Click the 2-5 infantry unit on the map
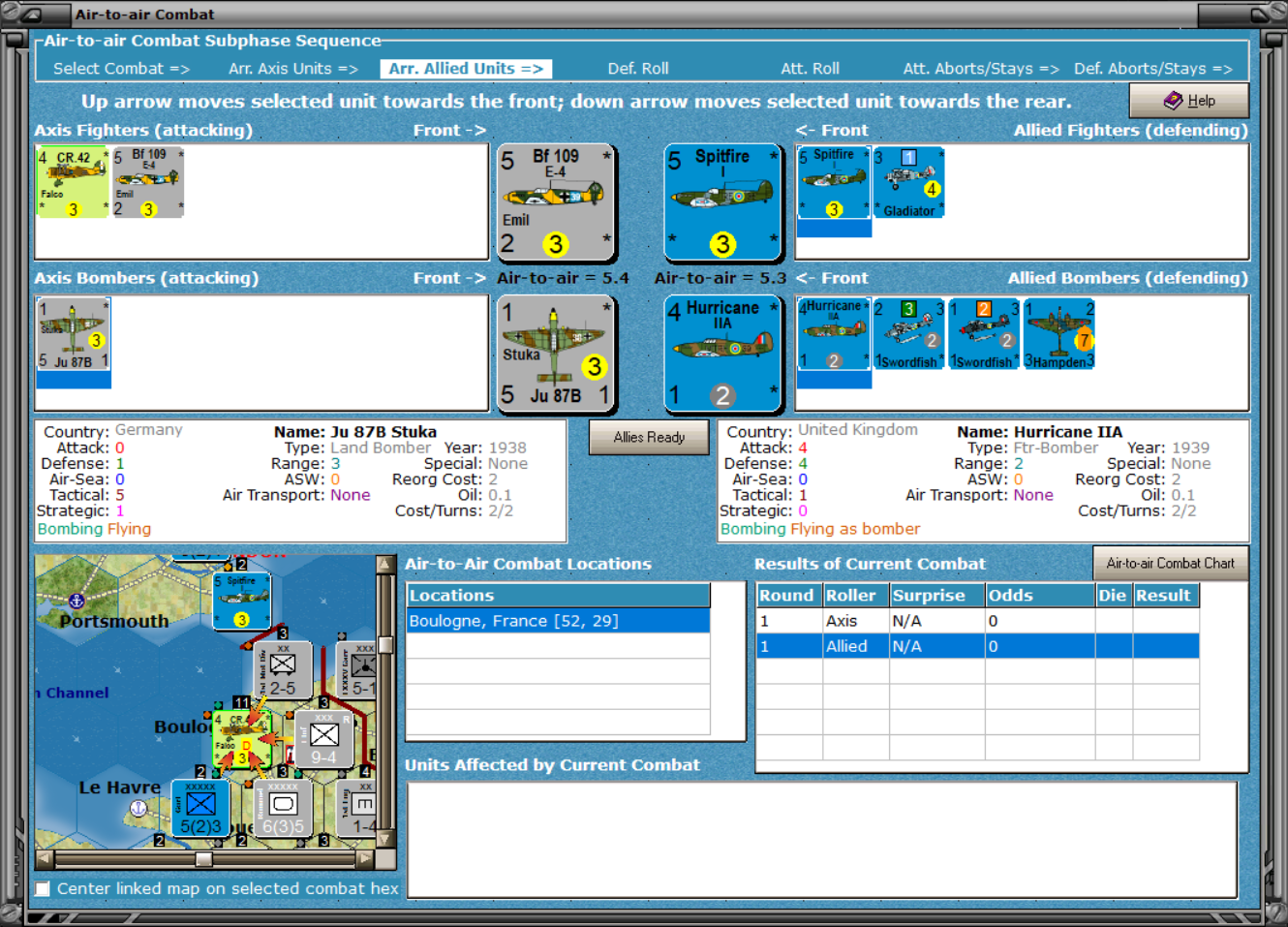The height and width of the screenshot is (927, 1288). coord(283,670)
